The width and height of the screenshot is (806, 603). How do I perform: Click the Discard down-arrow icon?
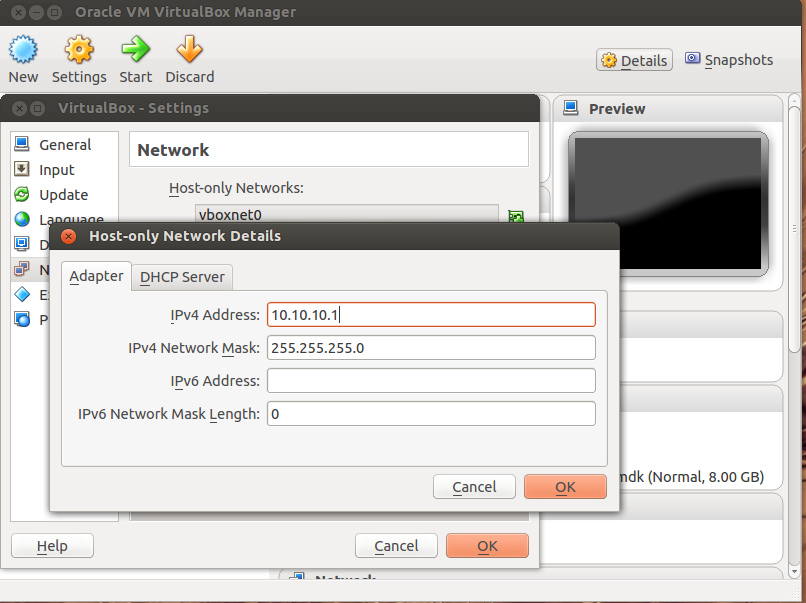[x=190, y=49]
